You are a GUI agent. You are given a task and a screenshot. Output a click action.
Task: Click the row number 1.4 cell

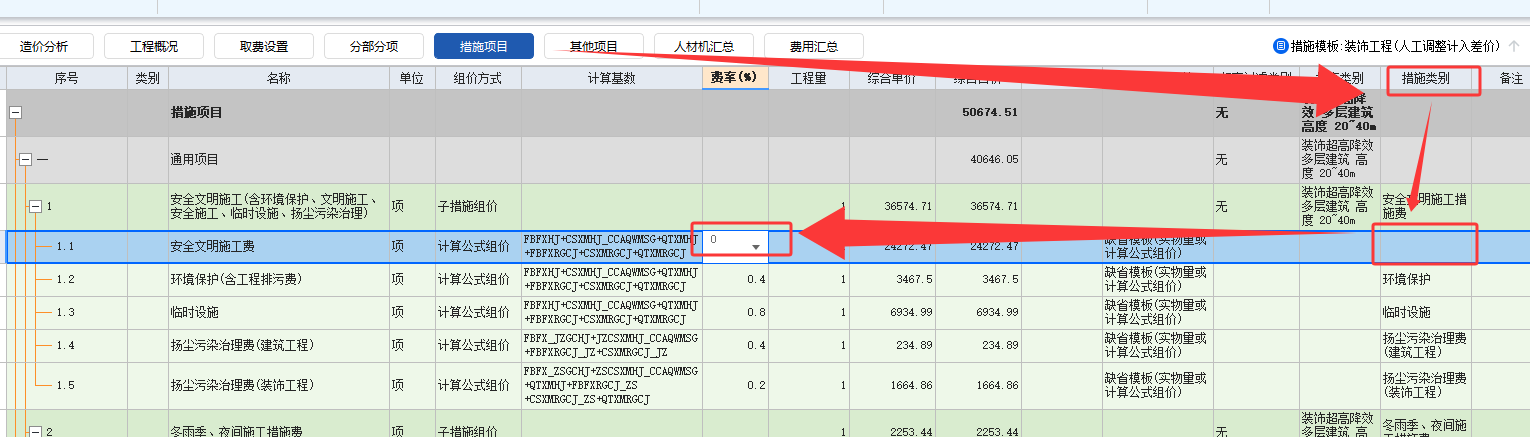67,346
